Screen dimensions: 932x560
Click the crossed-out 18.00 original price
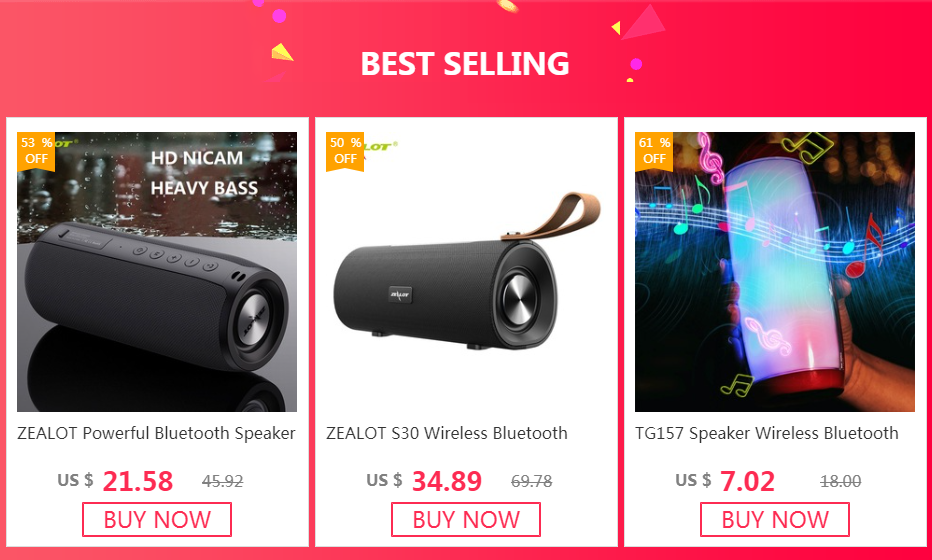[840, 481]
